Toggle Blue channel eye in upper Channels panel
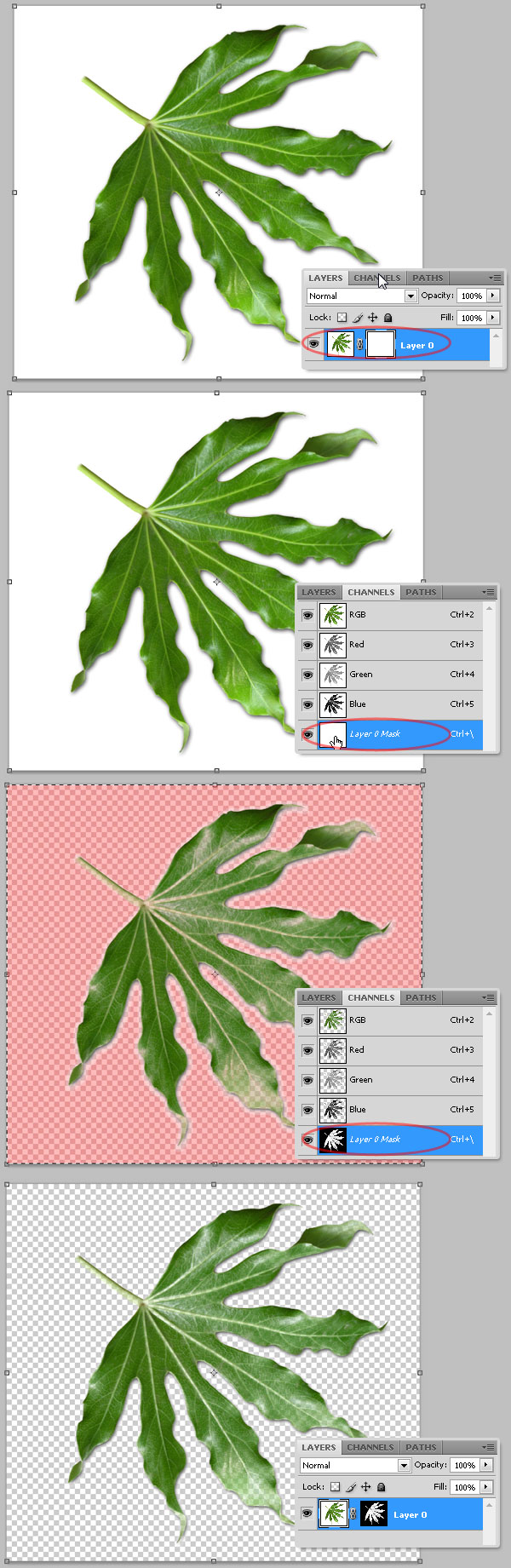Image resolution: width=511 pixels, height=1568 pixels. click(307, 704)
